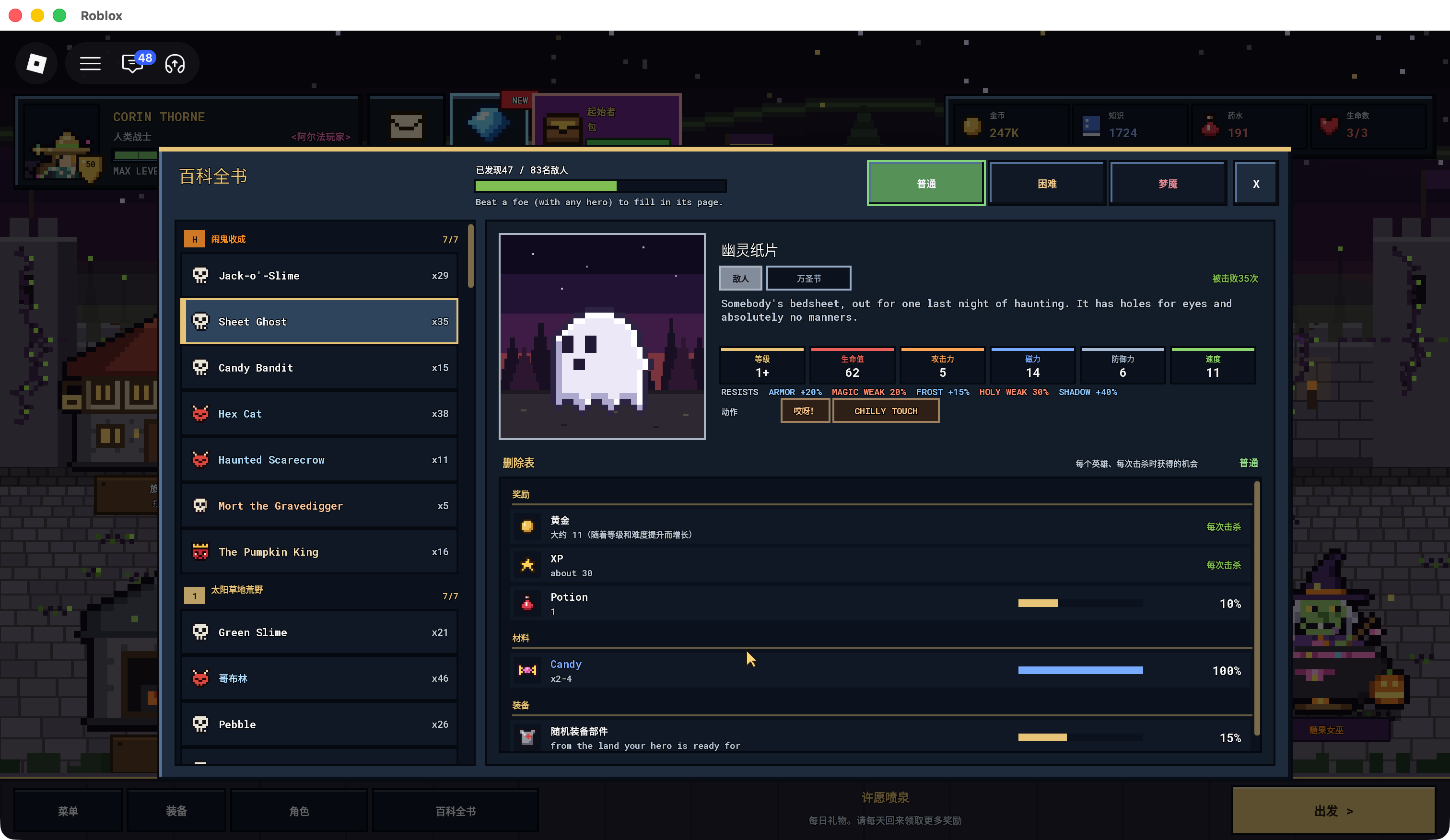Click the Roblox logo icon
The width and height of the screenshot is (1450, 840).
point(37,63)
